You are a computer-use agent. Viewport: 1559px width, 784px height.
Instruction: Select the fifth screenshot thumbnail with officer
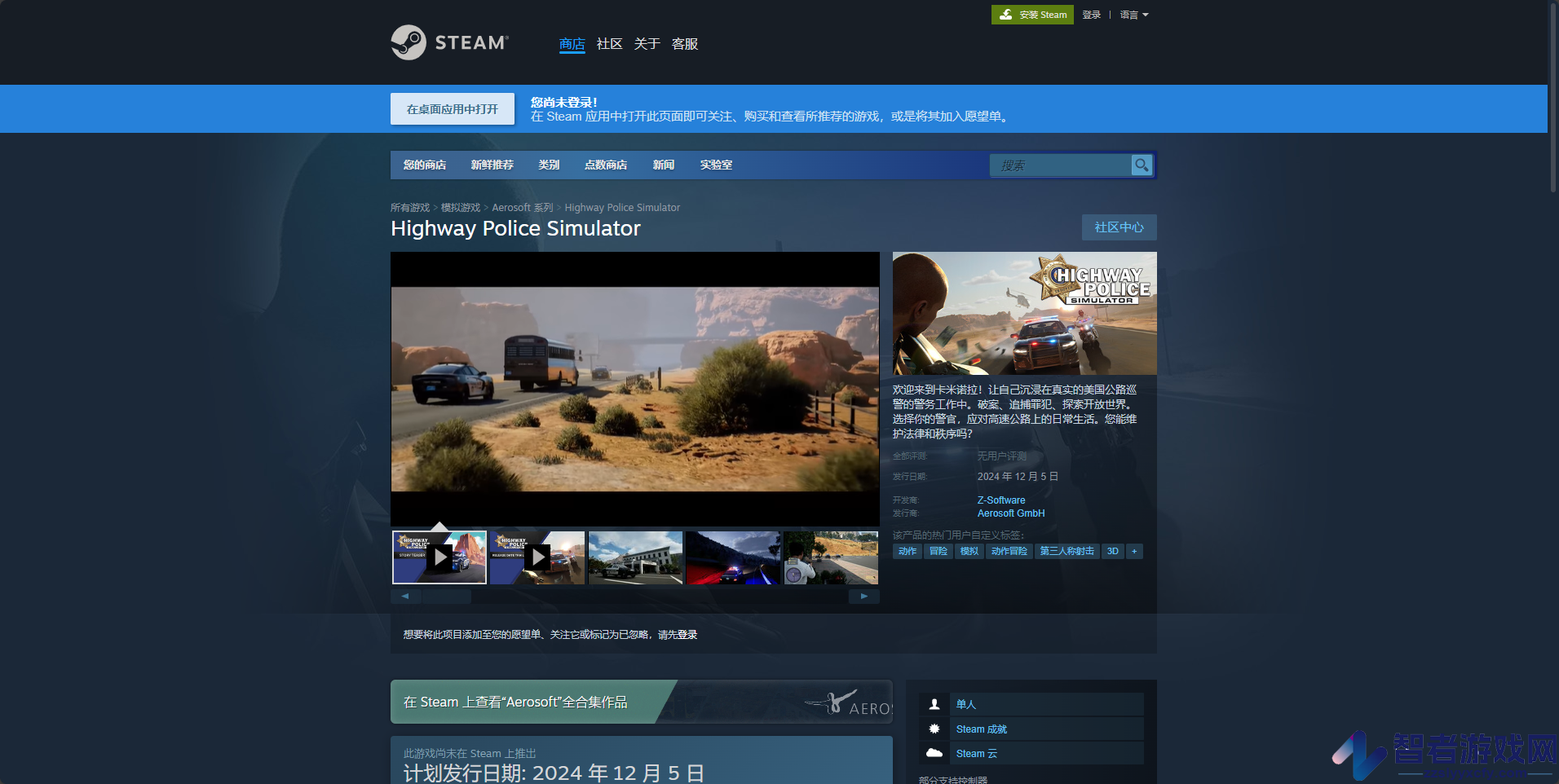(831, 557)
